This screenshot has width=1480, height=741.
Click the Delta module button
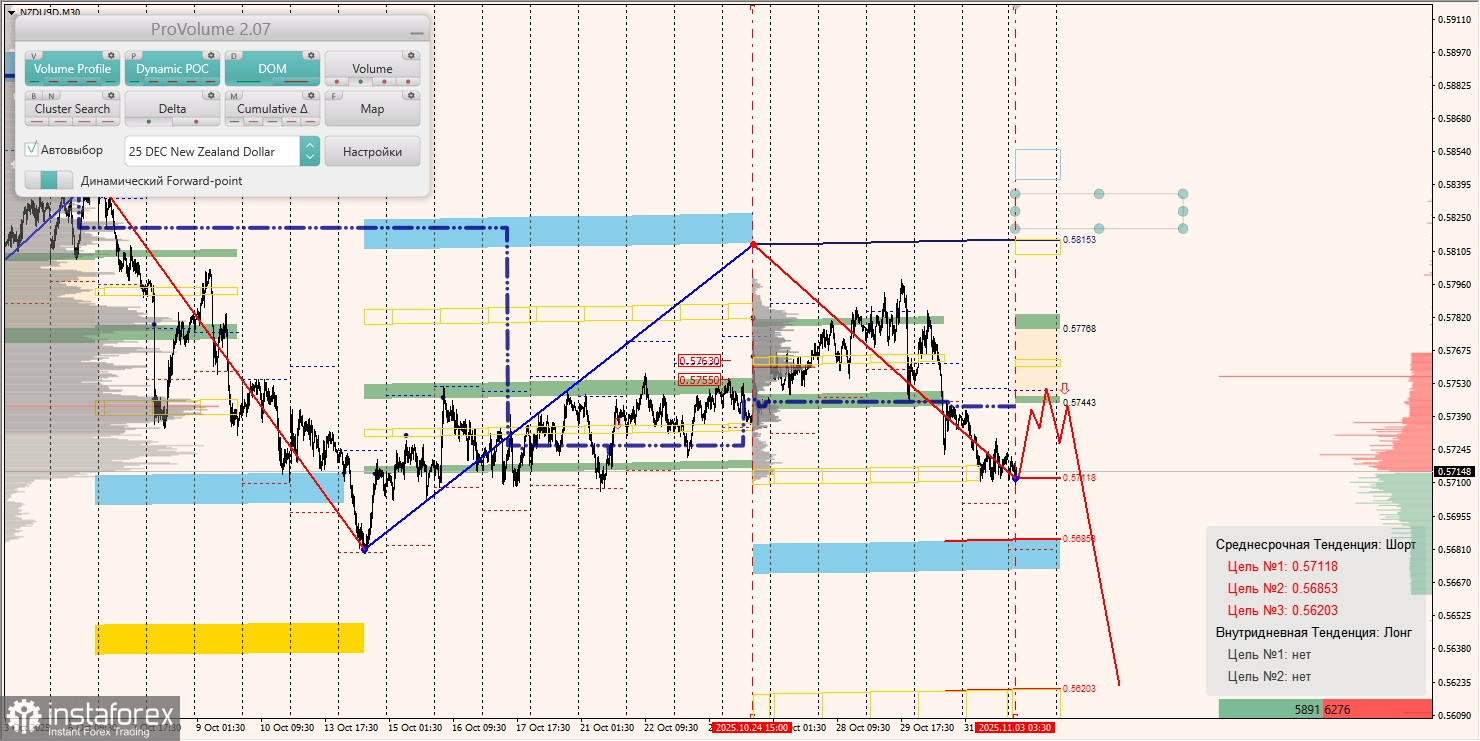coord(173,109)
